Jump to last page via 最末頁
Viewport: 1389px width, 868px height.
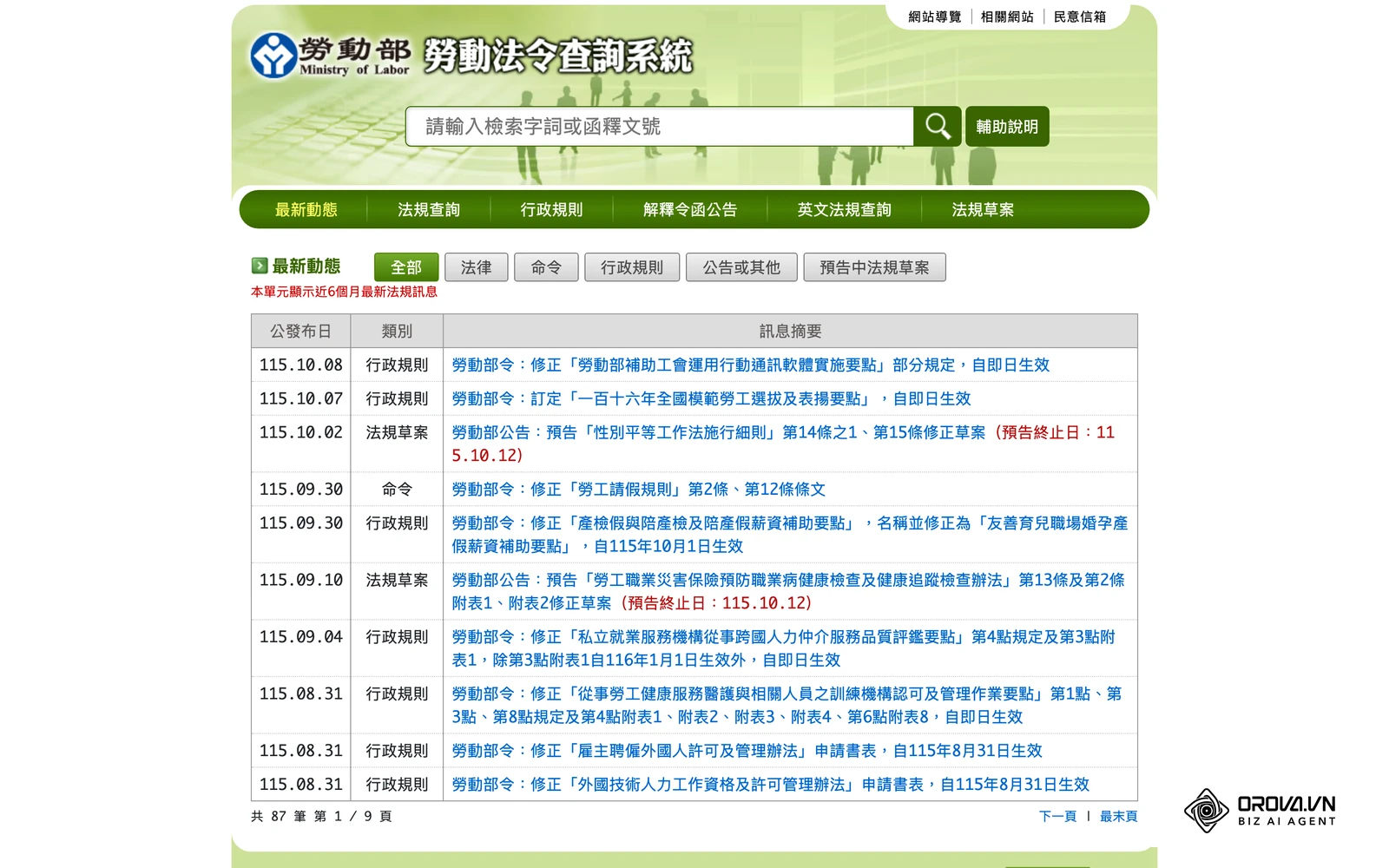click(x=1118, y=816)
